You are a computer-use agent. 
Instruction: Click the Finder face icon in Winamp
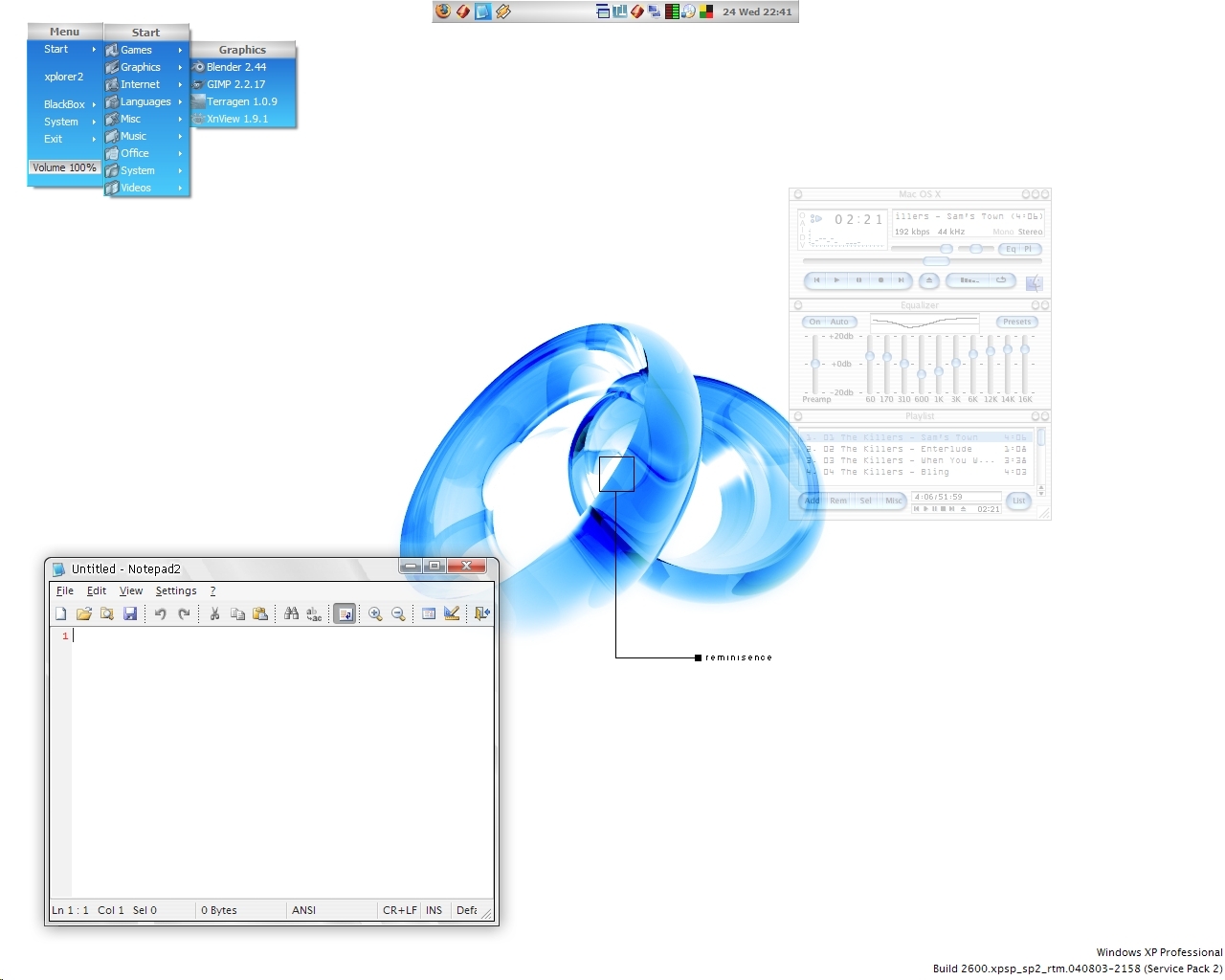click(x=1034, y=282)
